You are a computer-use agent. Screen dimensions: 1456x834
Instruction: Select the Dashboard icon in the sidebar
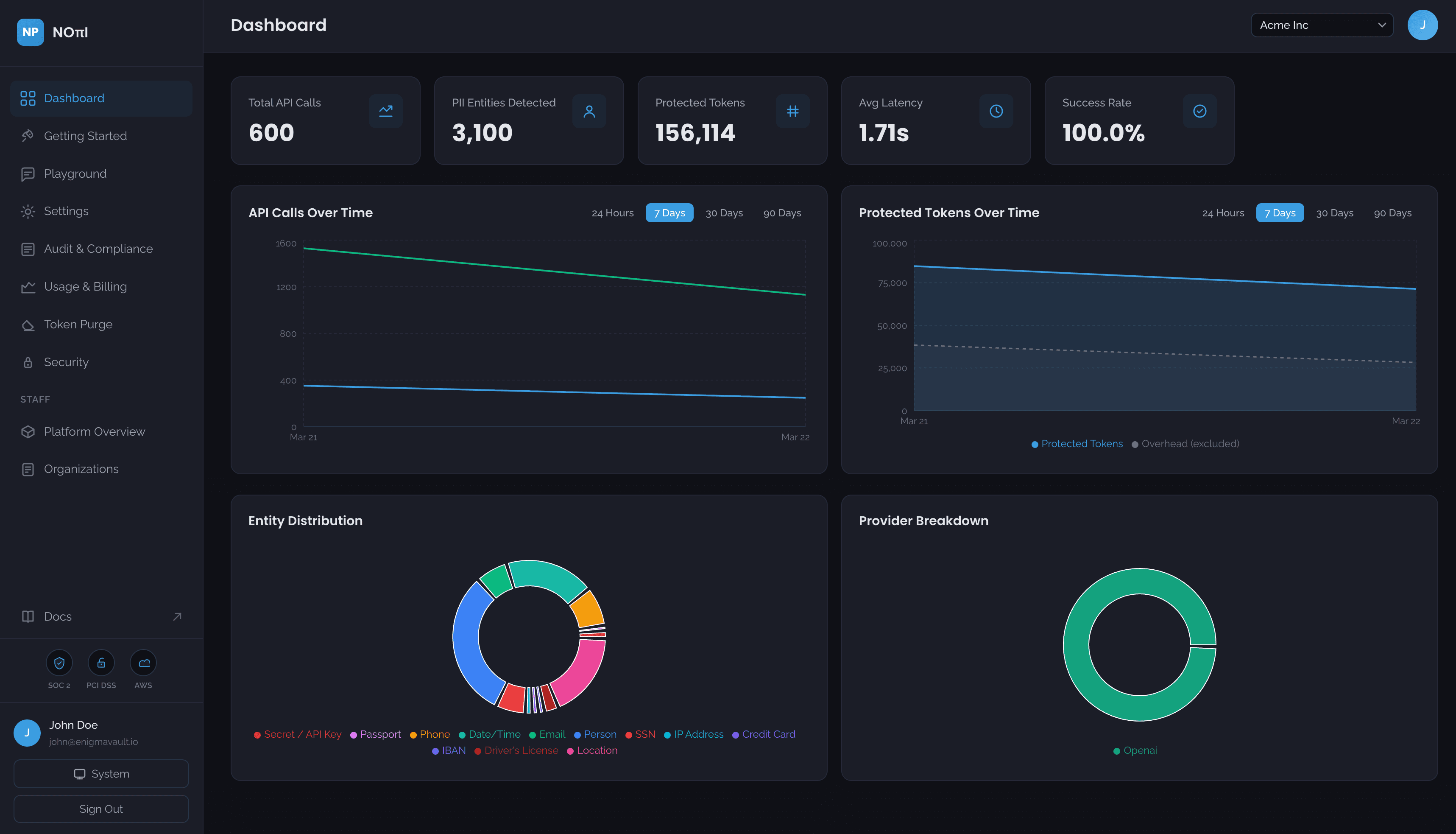pos(28,98)
